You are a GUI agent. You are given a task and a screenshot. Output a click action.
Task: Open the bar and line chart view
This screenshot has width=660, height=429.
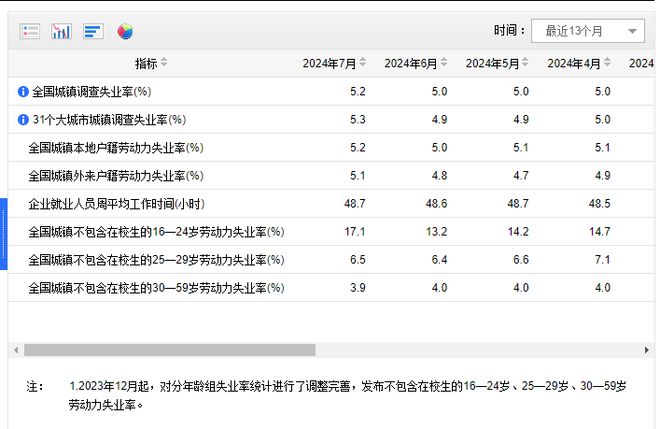point(61,31)
